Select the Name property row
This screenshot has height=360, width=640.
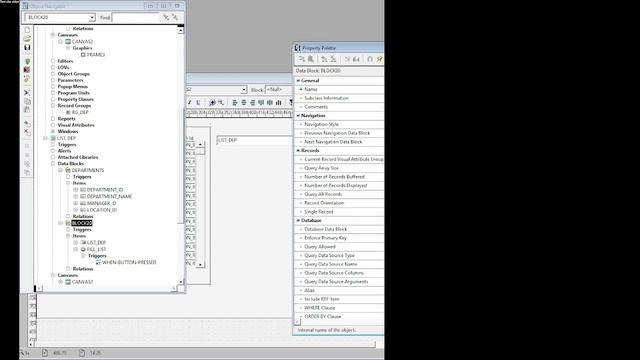click(339, 89)
